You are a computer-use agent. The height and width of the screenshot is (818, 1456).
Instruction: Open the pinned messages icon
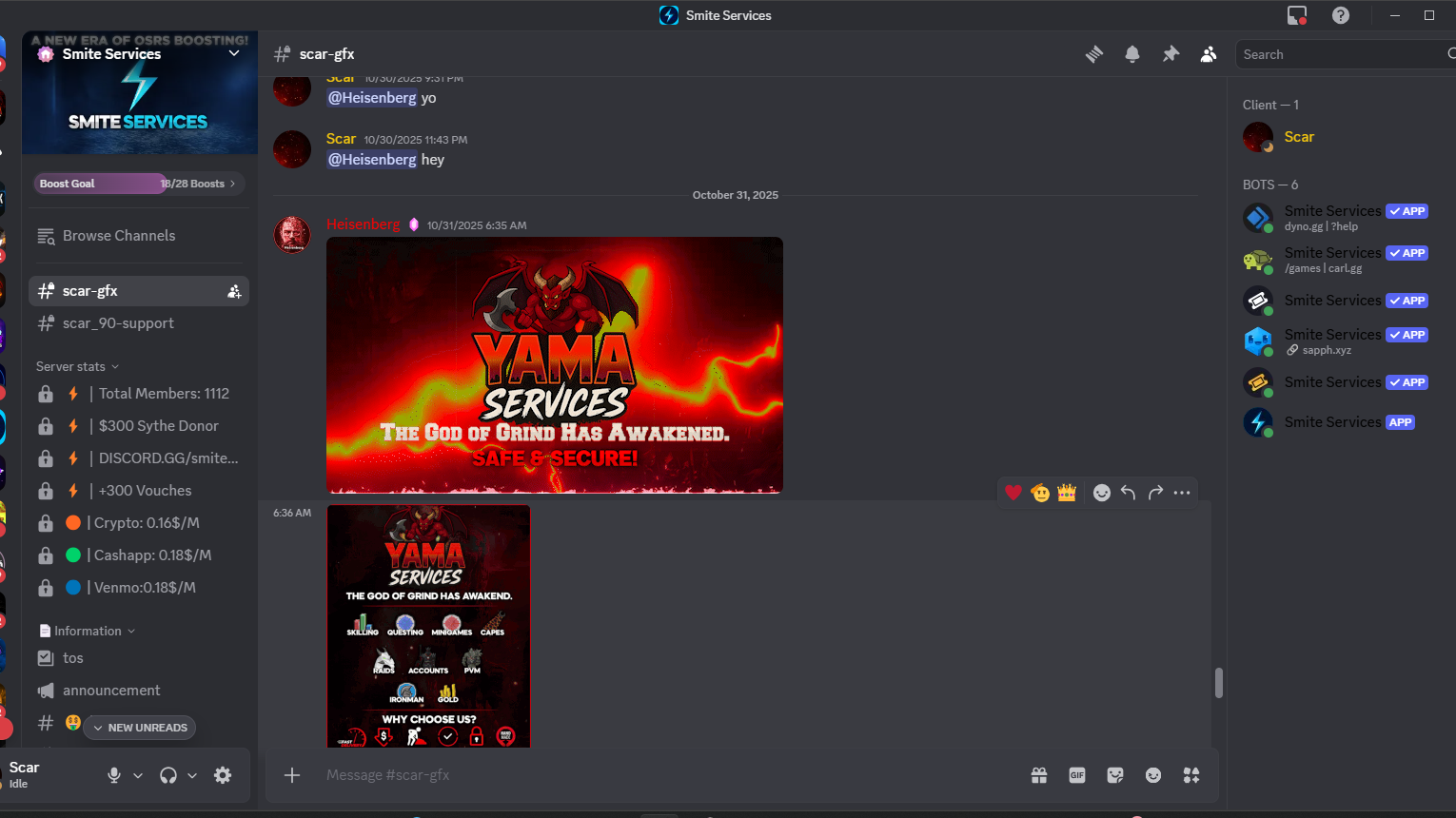1171,54
